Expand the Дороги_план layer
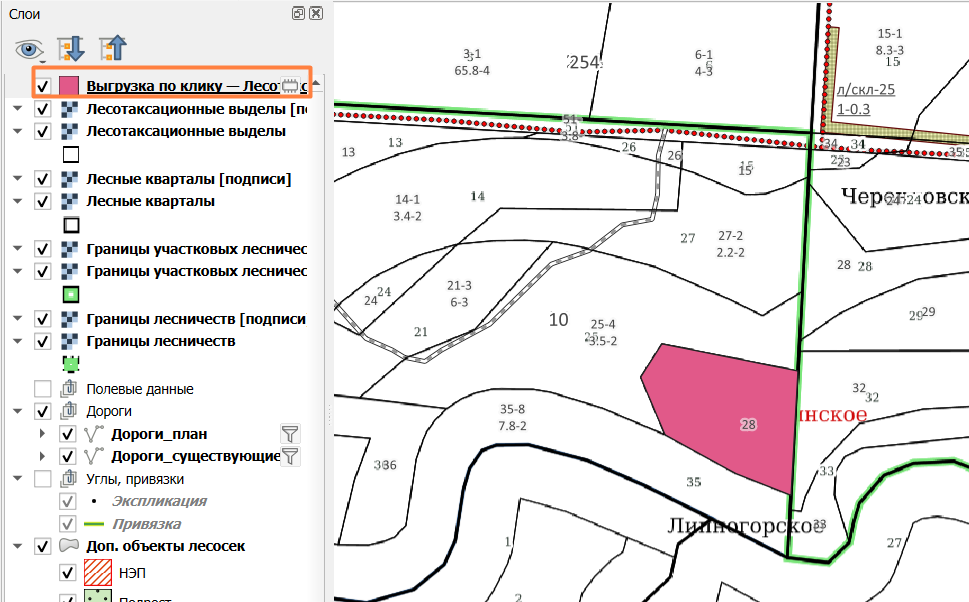 tap(42, 434)
